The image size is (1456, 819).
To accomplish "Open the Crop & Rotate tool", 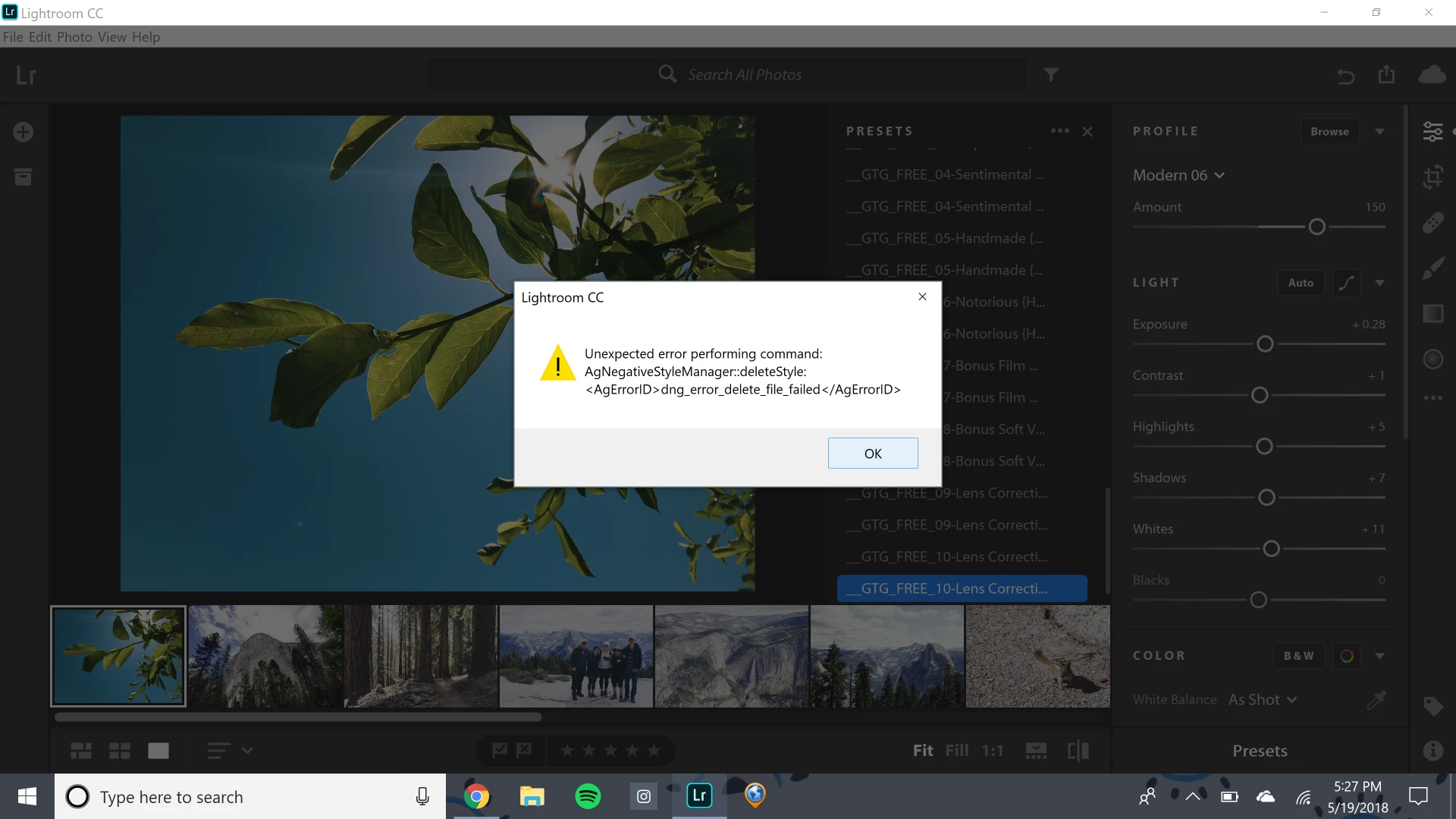I will tap(1432, 177).
